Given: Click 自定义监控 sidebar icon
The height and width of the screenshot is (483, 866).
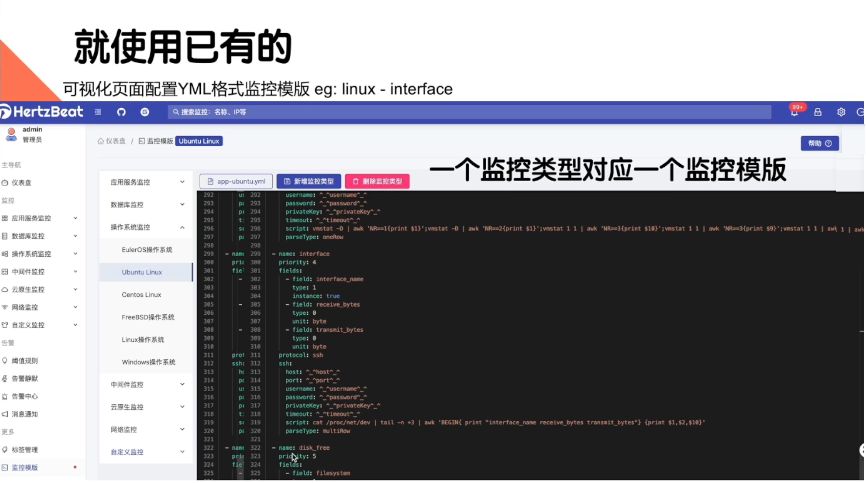Looking at the screenshot, I should pyautogui.click(x=5, y=325).
